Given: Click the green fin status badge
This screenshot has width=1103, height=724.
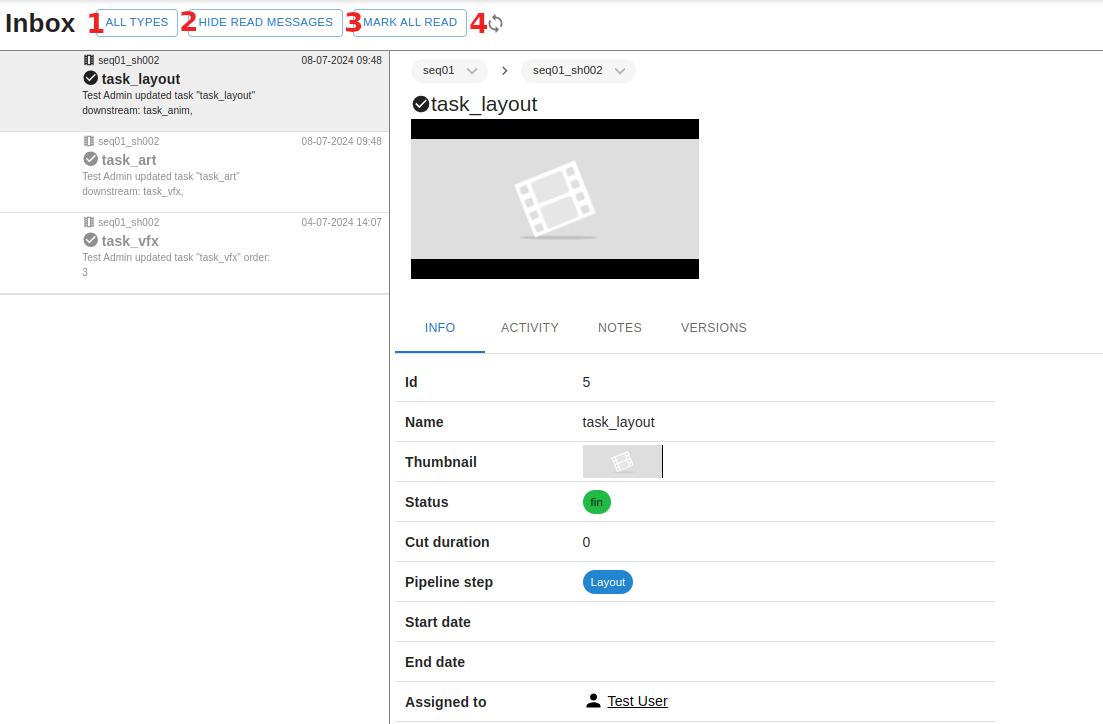Looking at the screenshot, I should click(596, 502).
